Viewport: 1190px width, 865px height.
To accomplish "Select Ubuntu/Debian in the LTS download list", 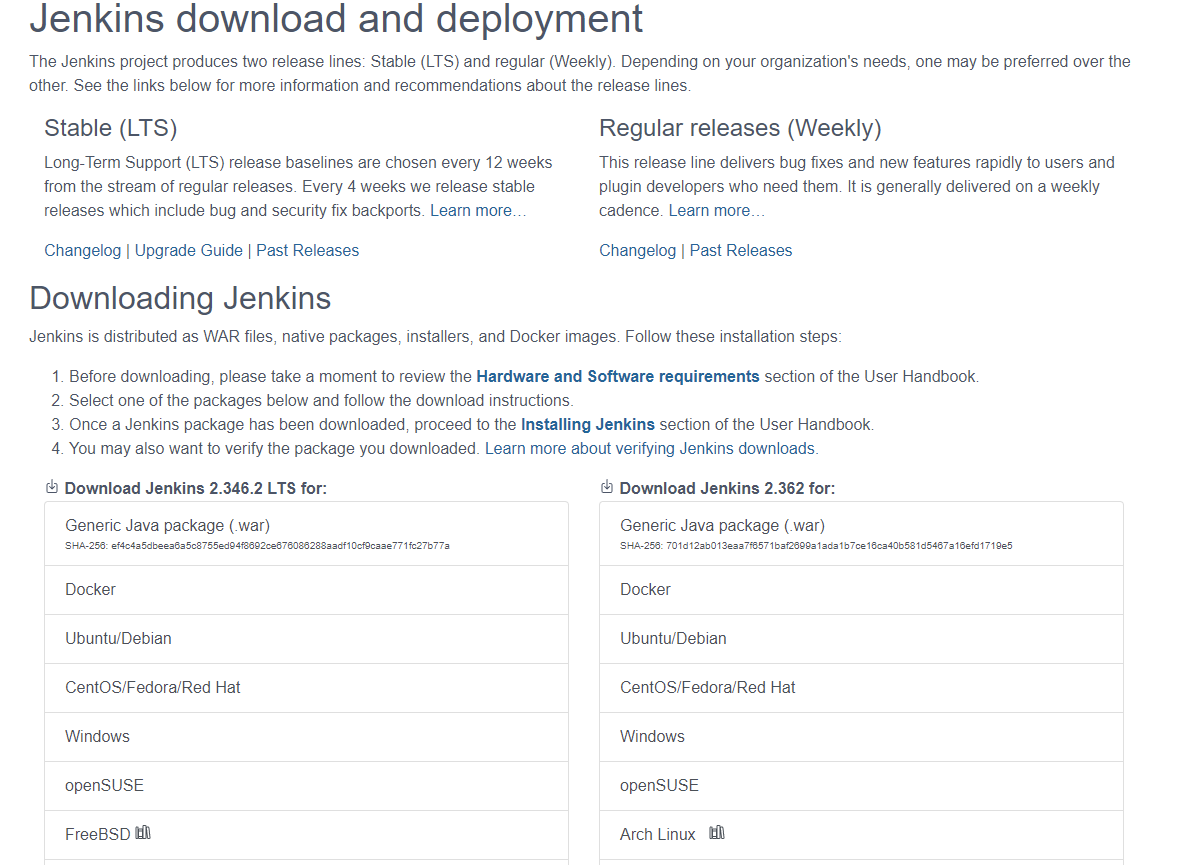I will click(307, 639).
